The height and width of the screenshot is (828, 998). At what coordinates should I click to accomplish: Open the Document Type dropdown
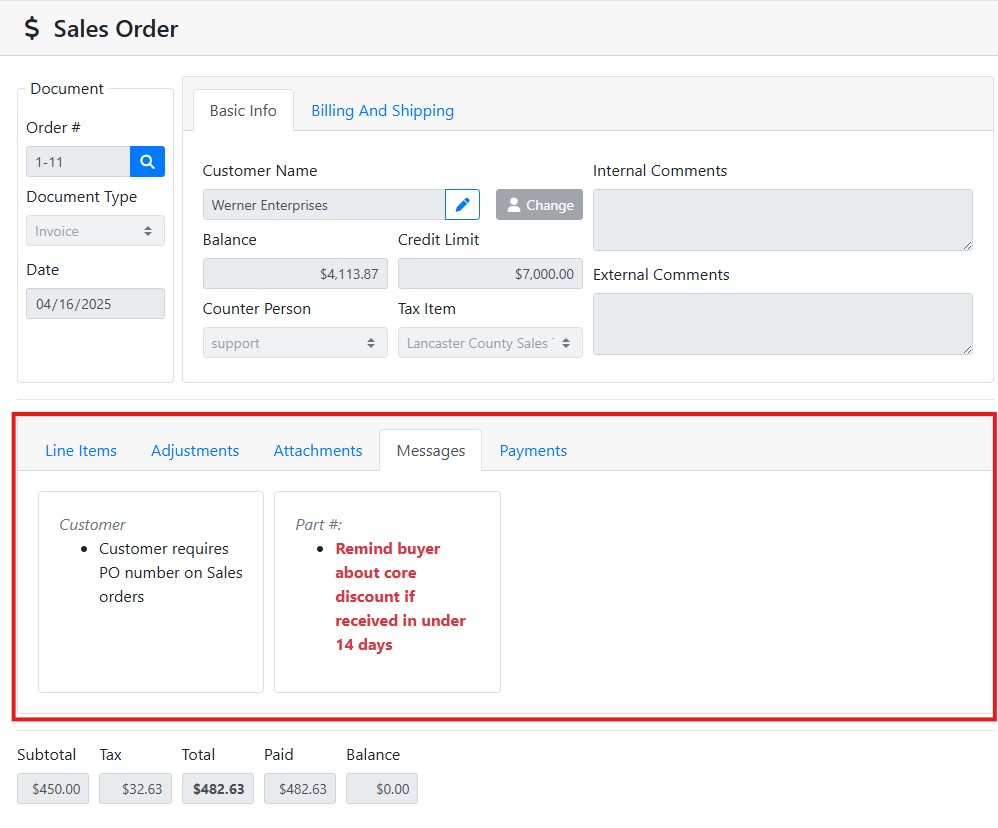95,231
